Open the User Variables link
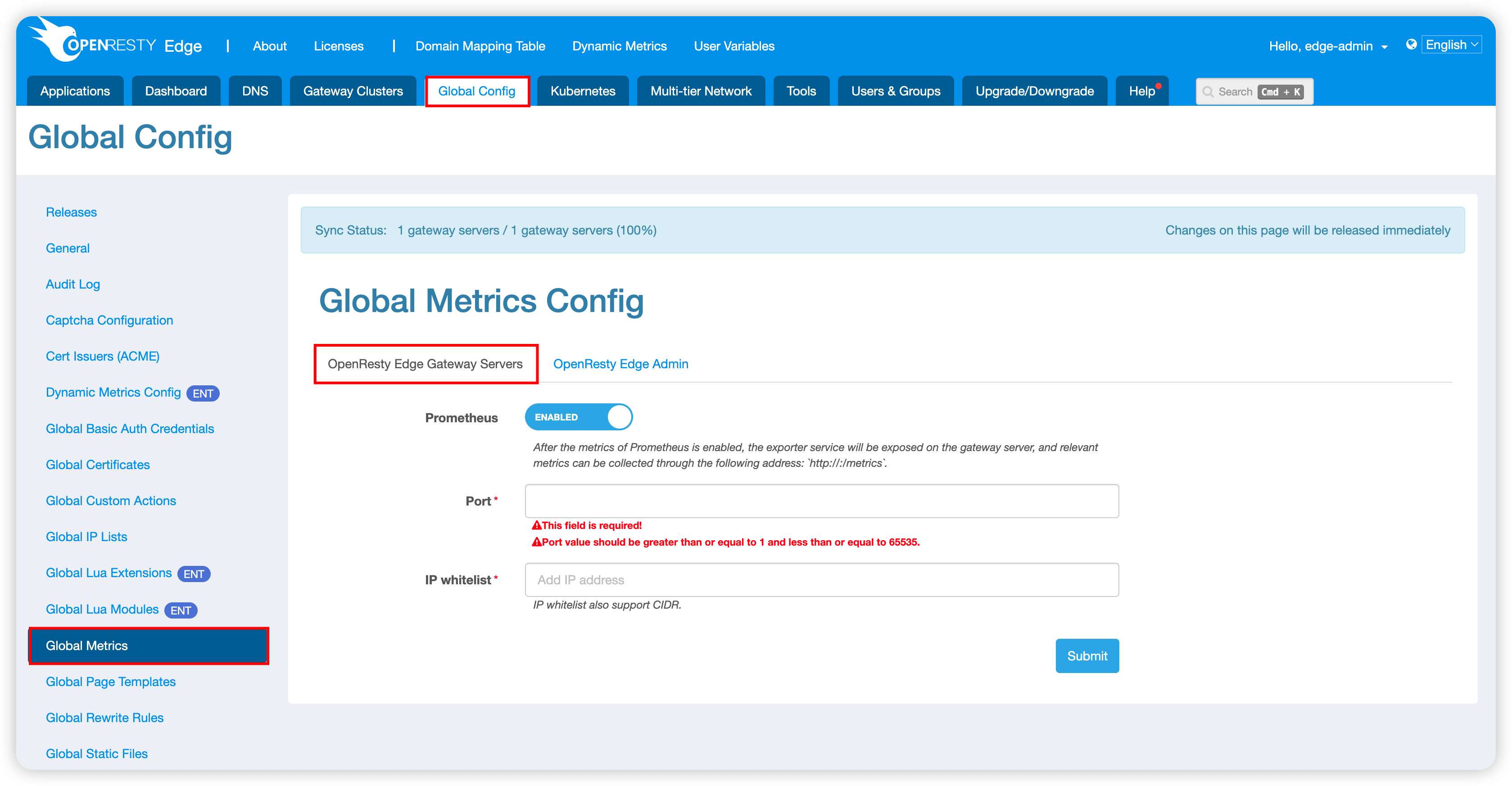Screen dimensions: 1512x786 [733, 46]
